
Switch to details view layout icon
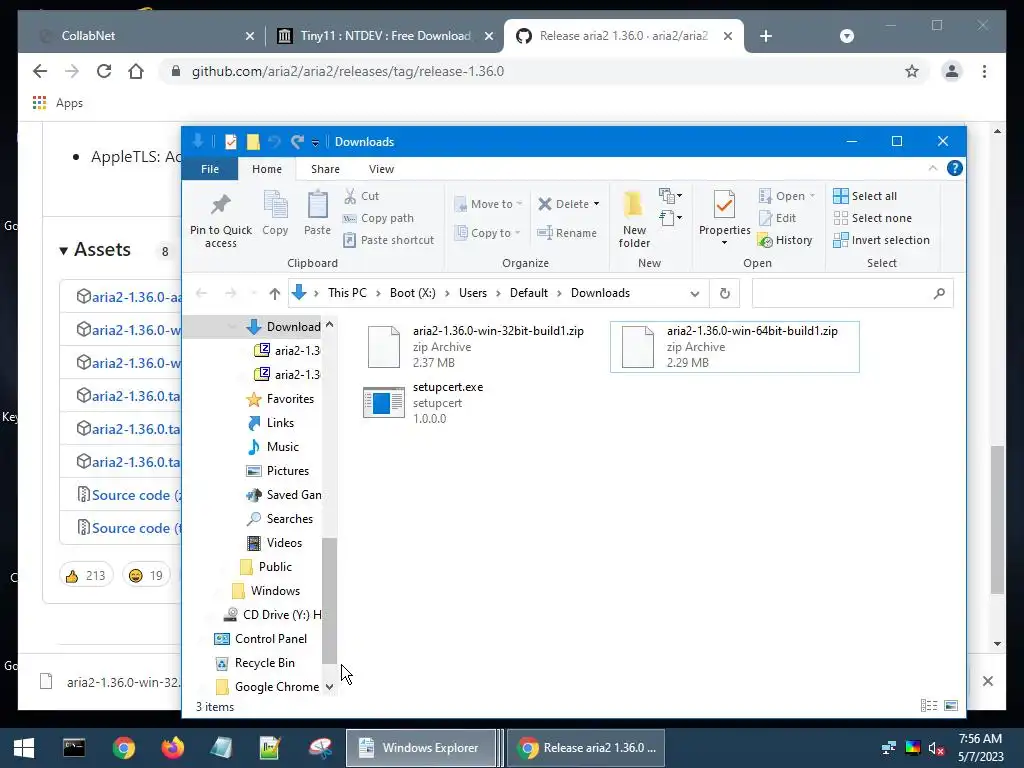[929, 705]
